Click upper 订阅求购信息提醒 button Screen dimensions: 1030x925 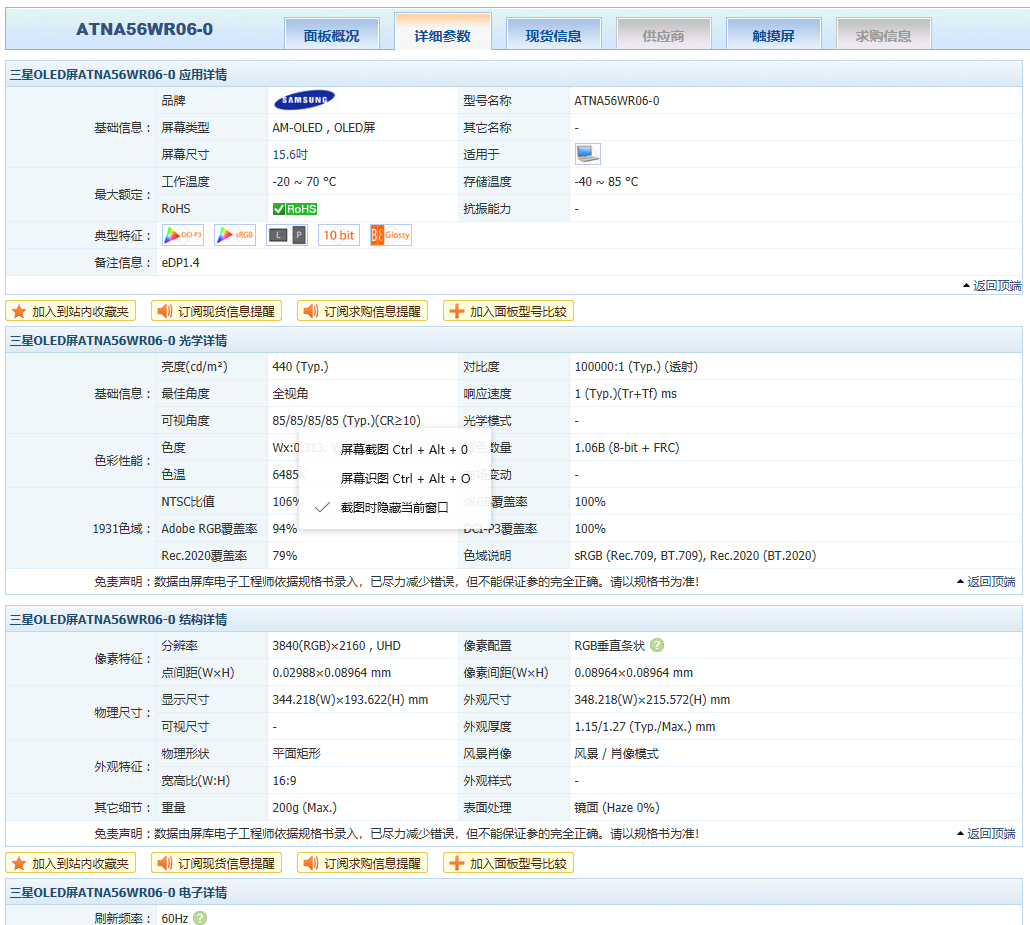pyautogui.click(x=363, y=311)
